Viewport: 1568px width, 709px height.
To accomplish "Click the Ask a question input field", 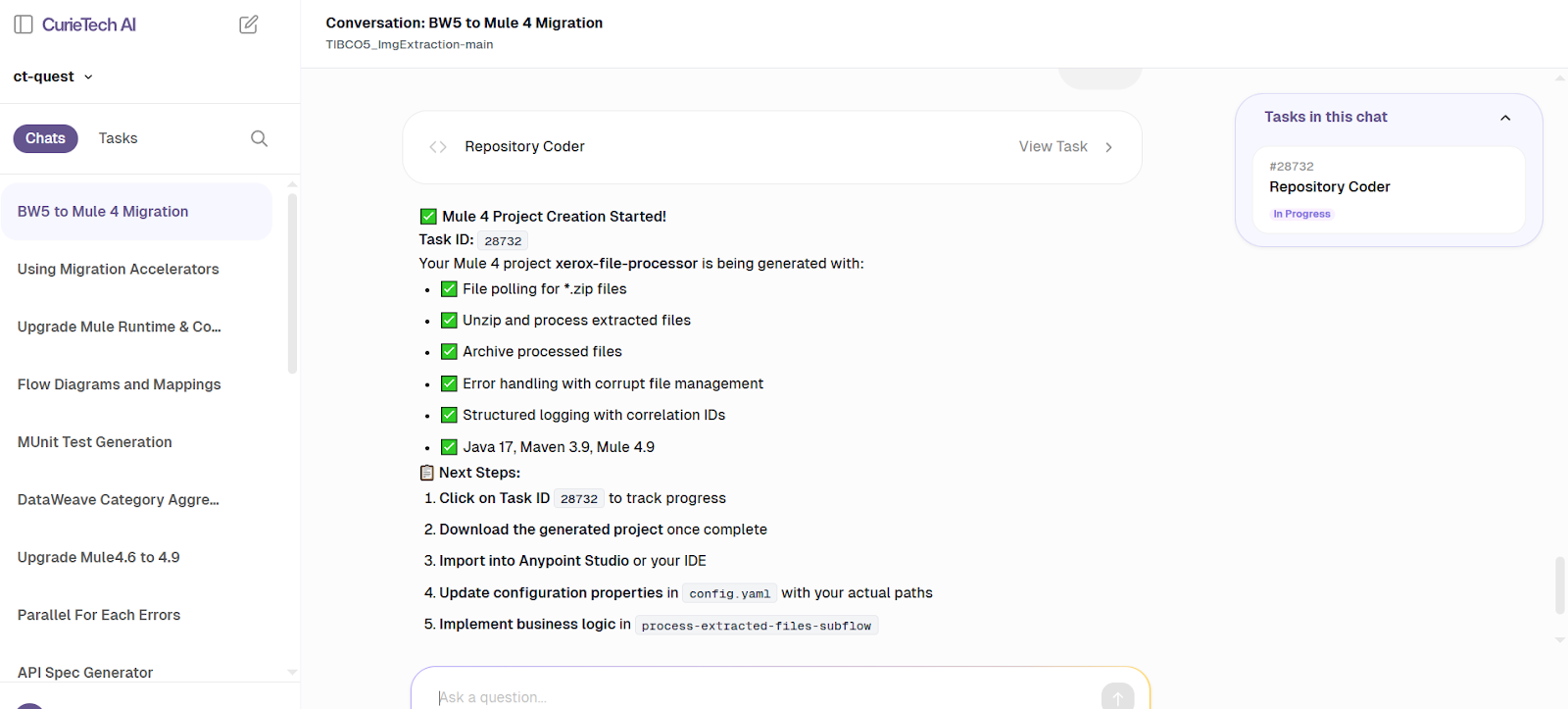I will click(x=686, y=696).
